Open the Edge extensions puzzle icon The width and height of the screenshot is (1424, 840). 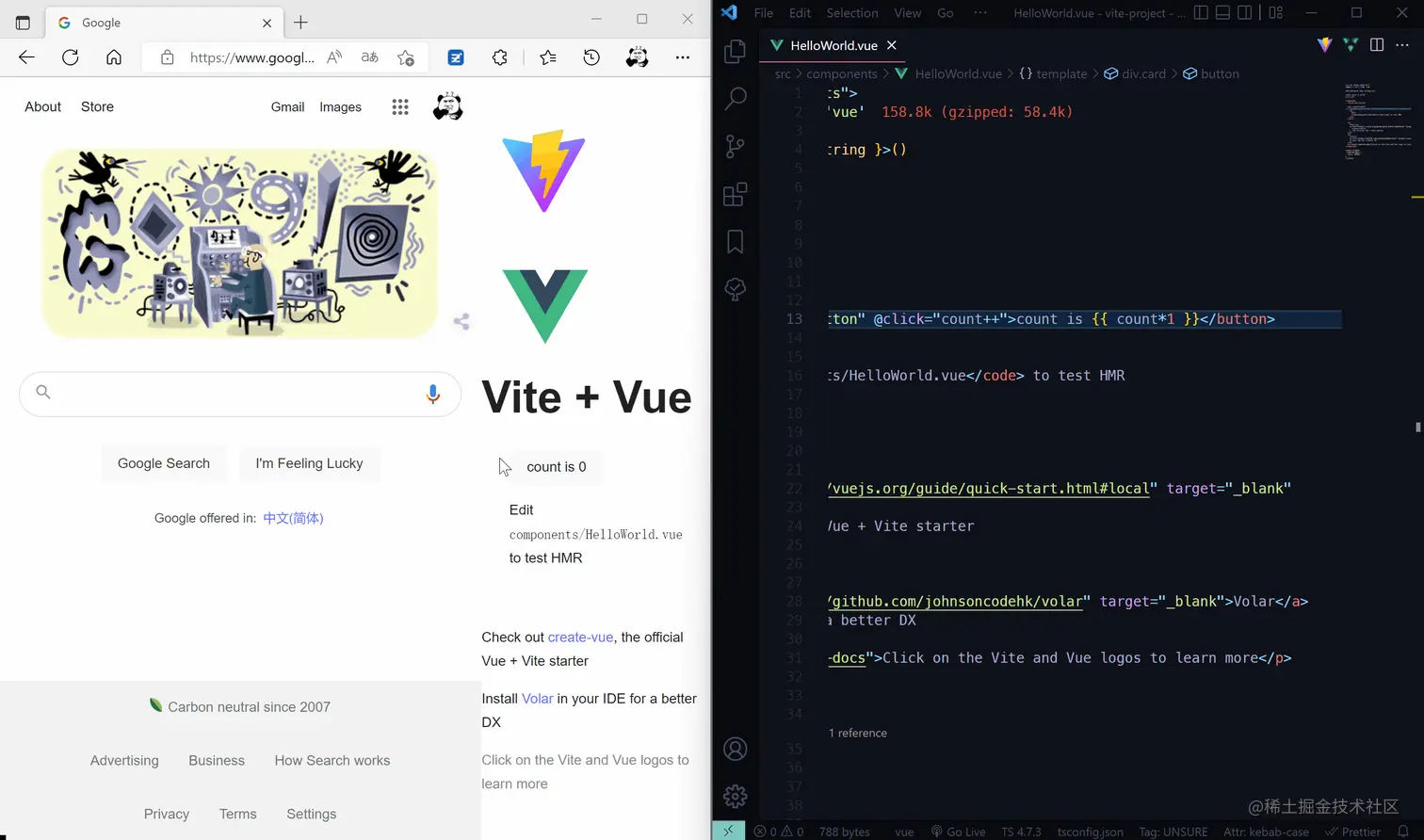click(500, 57)
